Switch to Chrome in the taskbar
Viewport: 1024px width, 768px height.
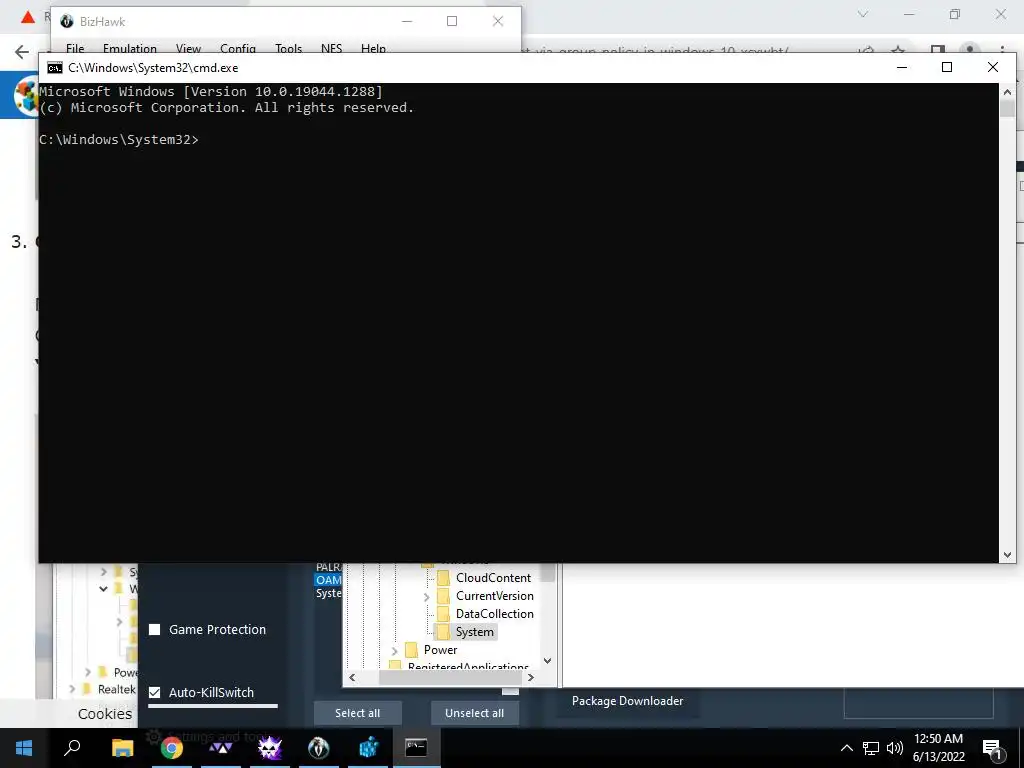[172, 748]
